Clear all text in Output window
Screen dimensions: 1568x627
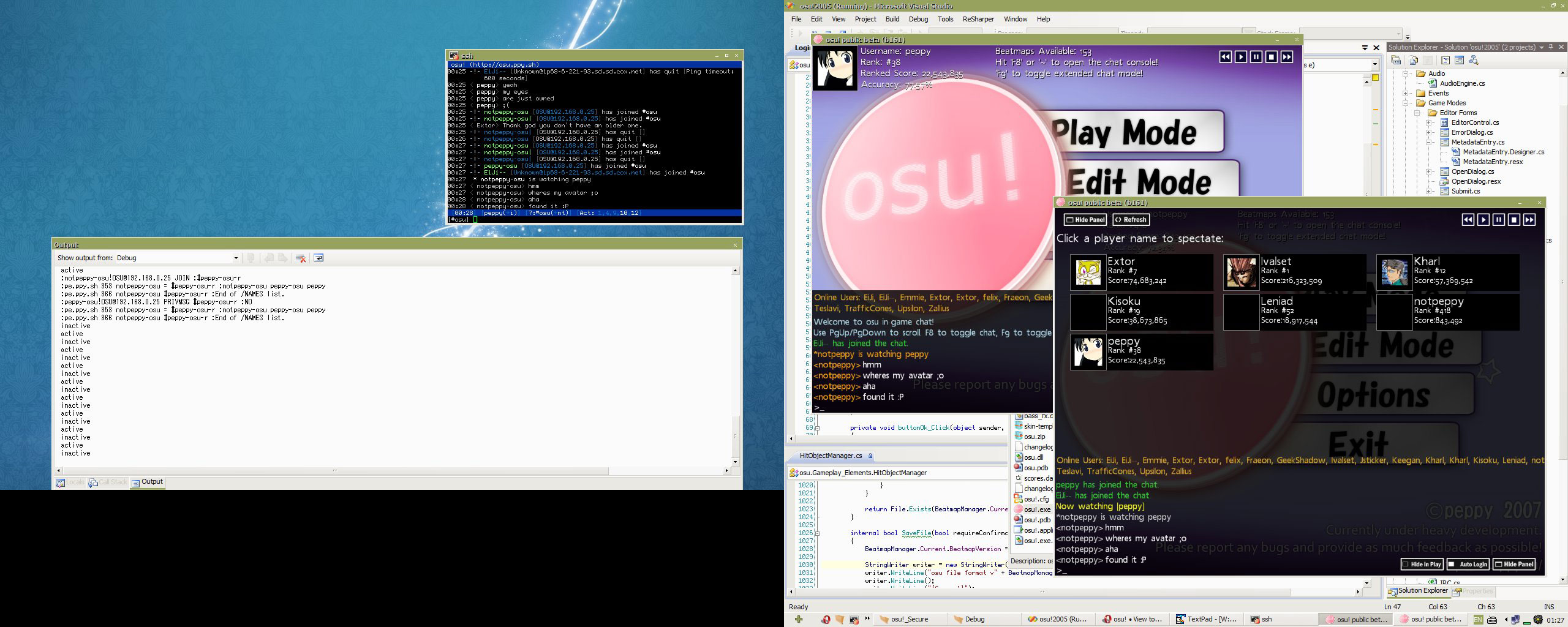click(x=301, y=258)
